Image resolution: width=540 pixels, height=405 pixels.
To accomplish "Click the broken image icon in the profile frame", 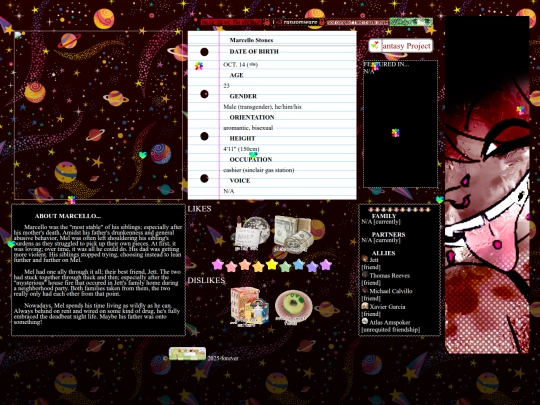I will click(x=18, y=35).
